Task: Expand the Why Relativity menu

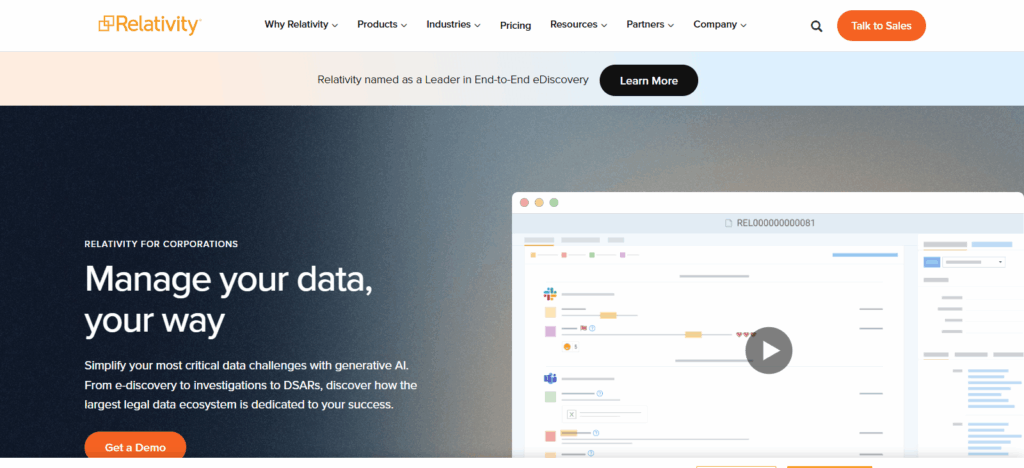Action: 301,25
